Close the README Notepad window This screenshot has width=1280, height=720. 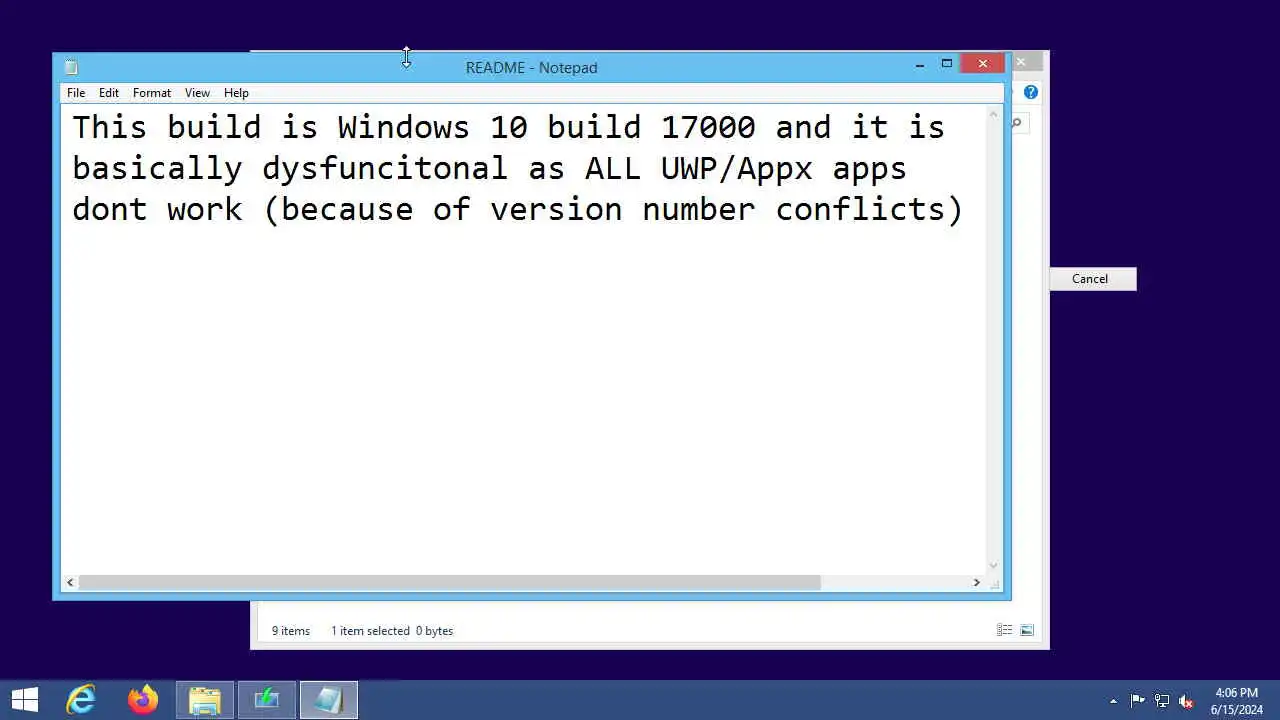click(983, 64)
